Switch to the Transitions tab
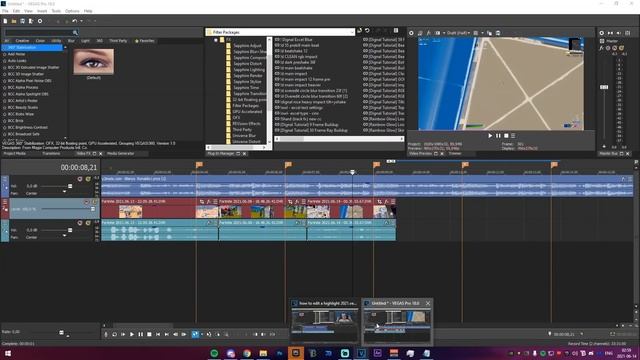This screenshot has height=360, width=640. click(51, 153)
